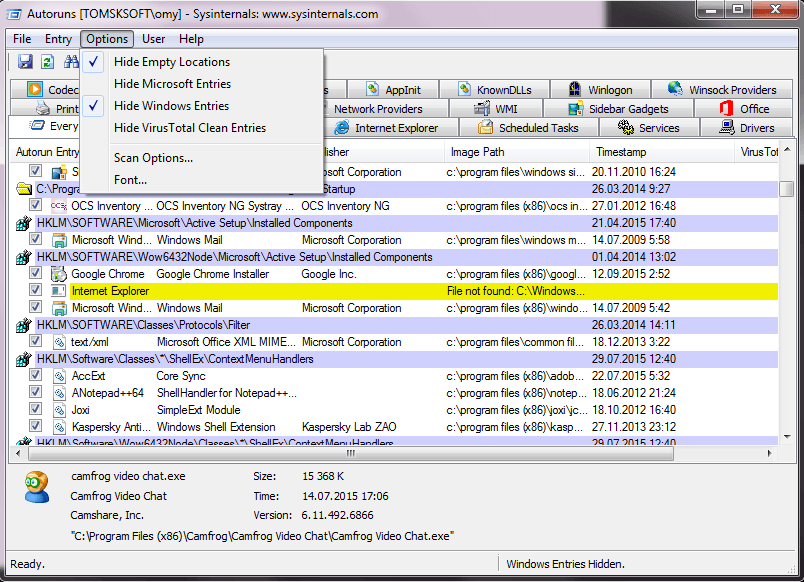Image resolution: width=804 pixels, height=582 pixels.
Task: Sort by the Image Path column header
Action: click(517, 152)
